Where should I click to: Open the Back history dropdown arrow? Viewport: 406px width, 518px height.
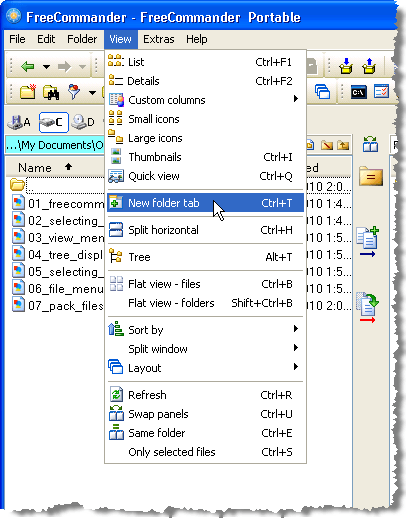click(46, 67)
